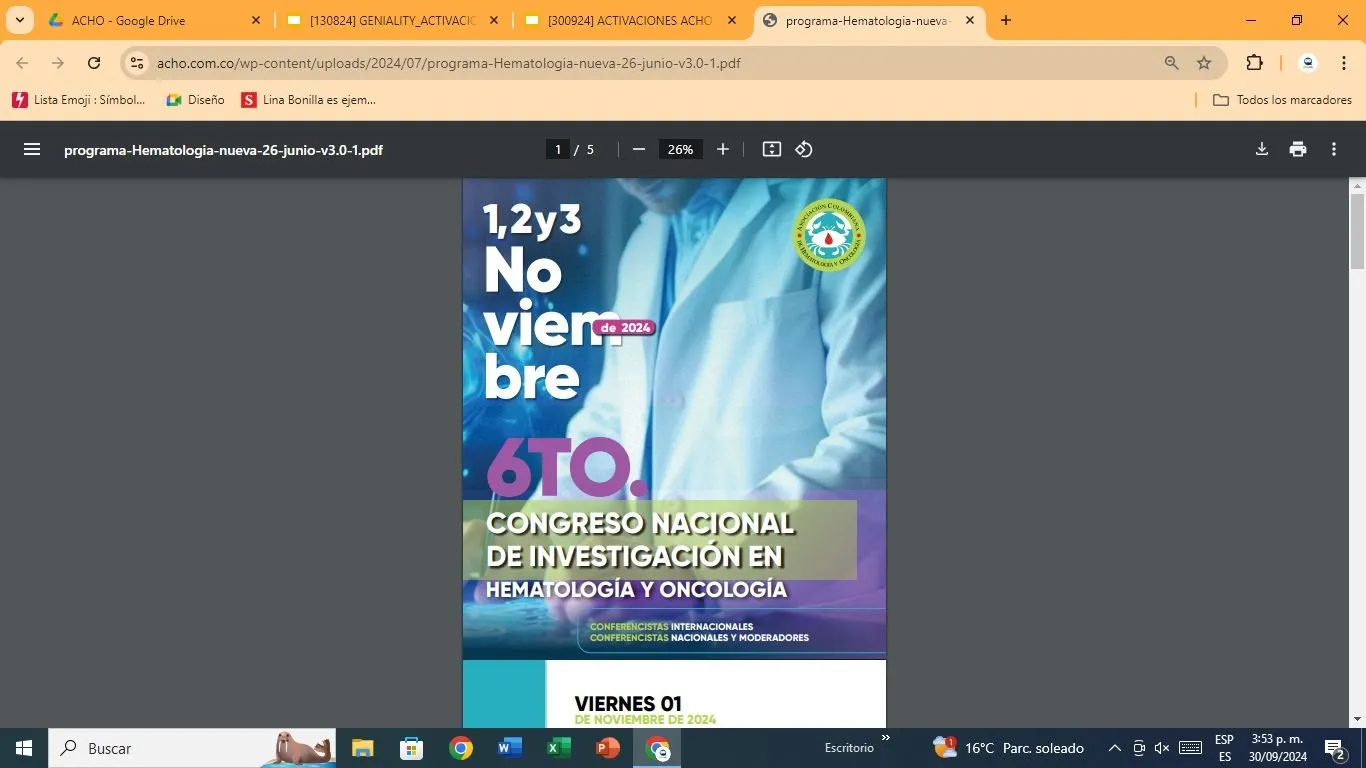
Task: Close the [300924] ACTIVACIONES ACHO tab
Action: (731, 20)
